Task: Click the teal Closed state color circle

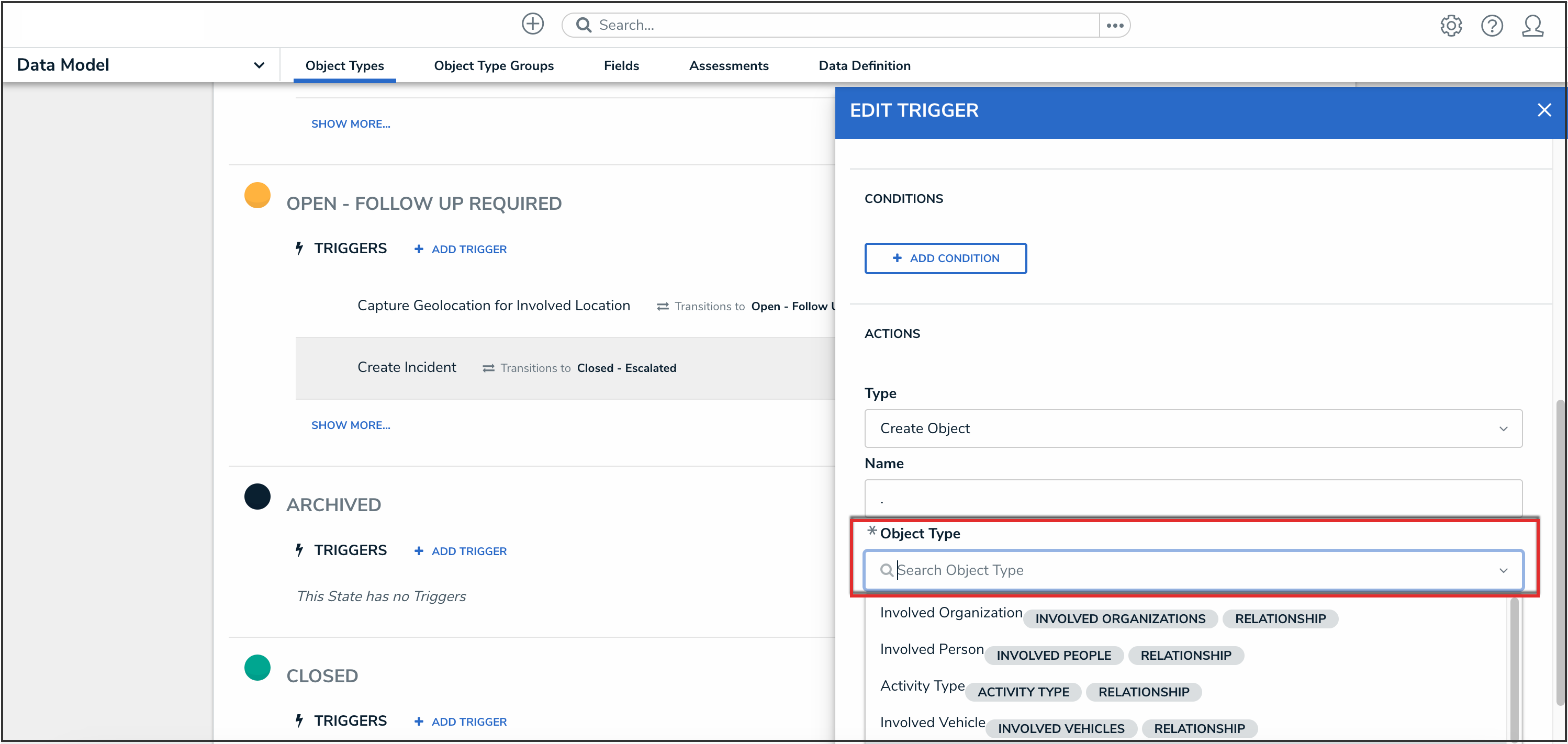Action: pos(257,667)
